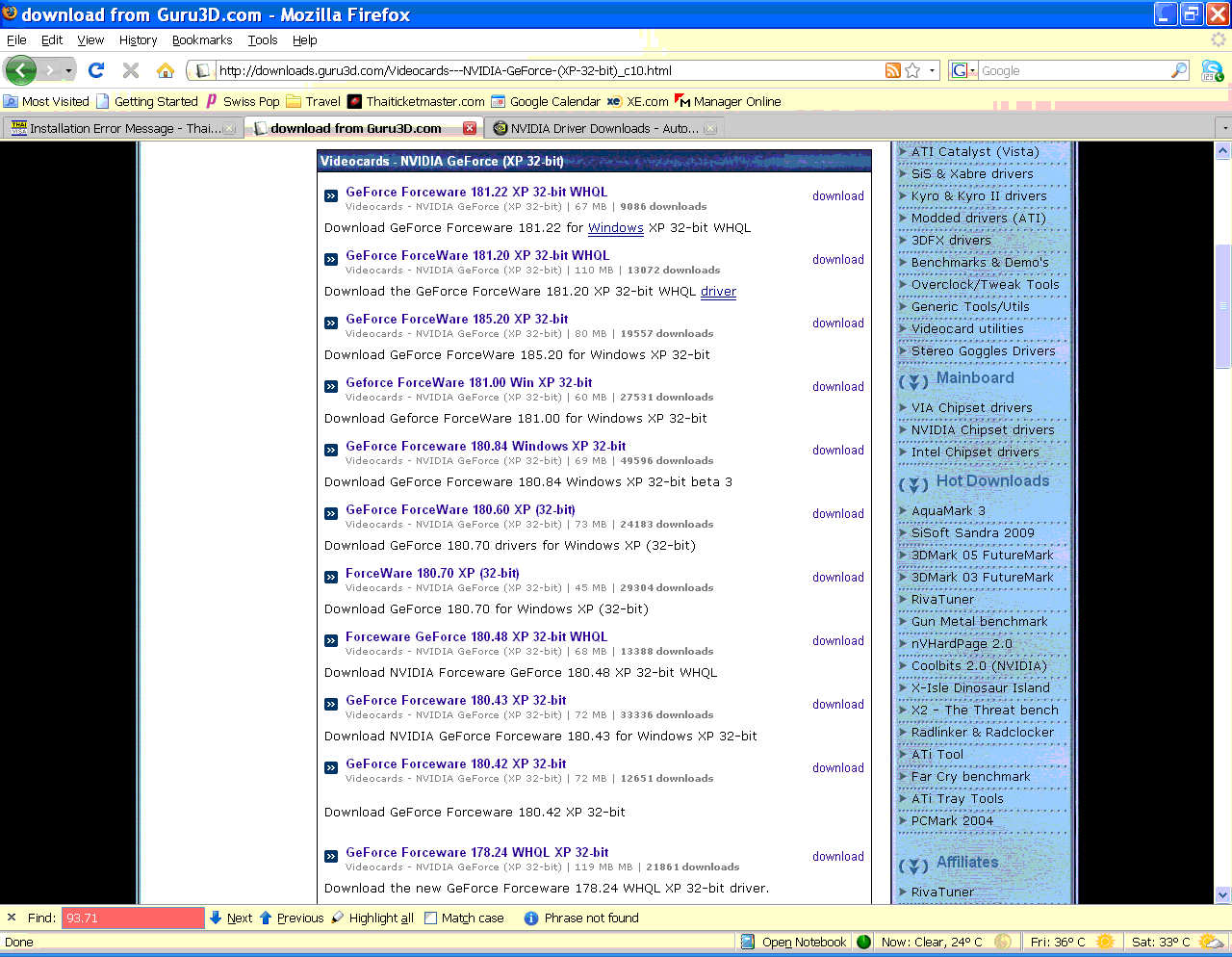Open the Travel bookmarks folder
The height and width of the screenshot is (957, 1232).
(x=313, y=101)
